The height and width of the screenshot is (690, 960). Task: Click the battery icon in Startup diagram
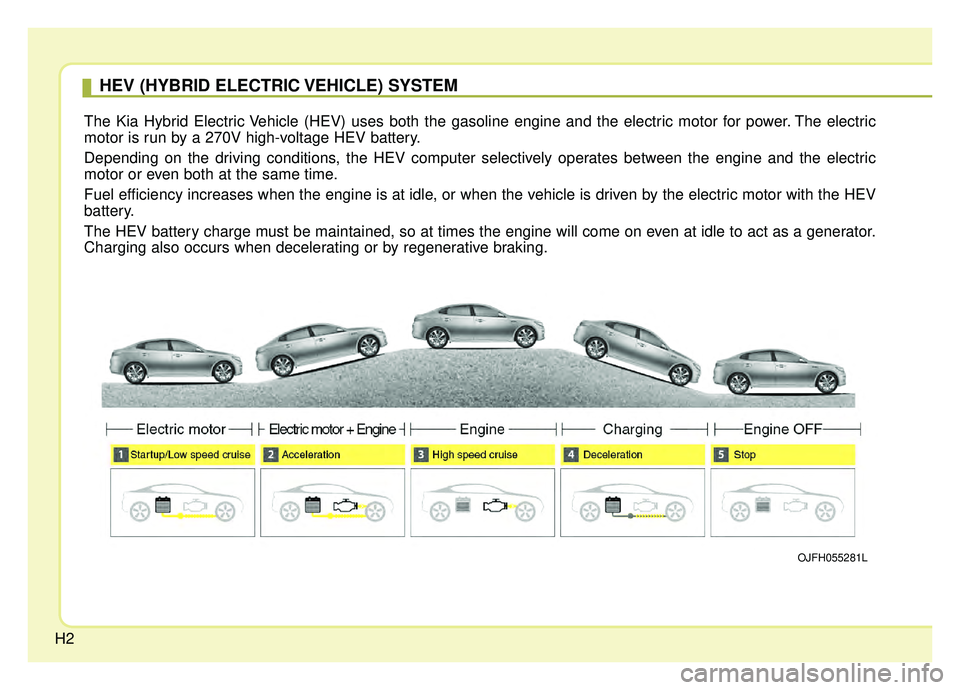tap(163, 504)
